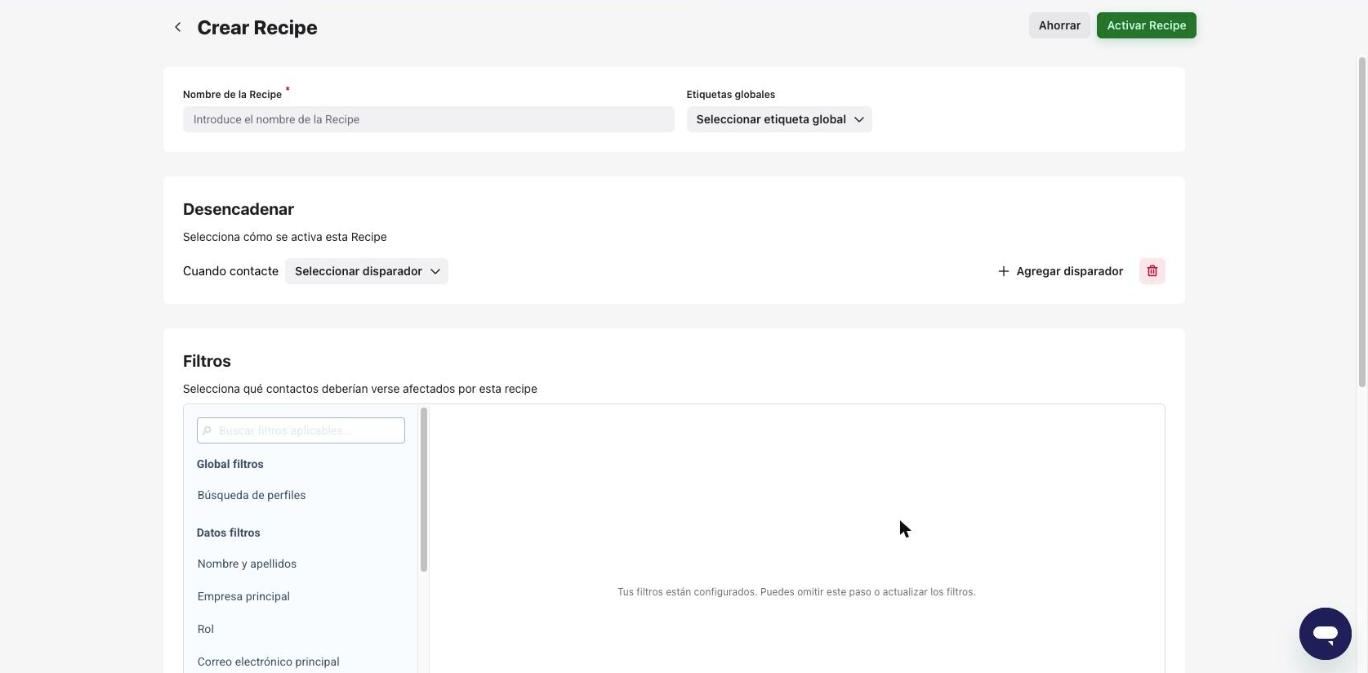
Task: Click the 'Tus filtros están configurados' message
Action: (x=796, y=592)
